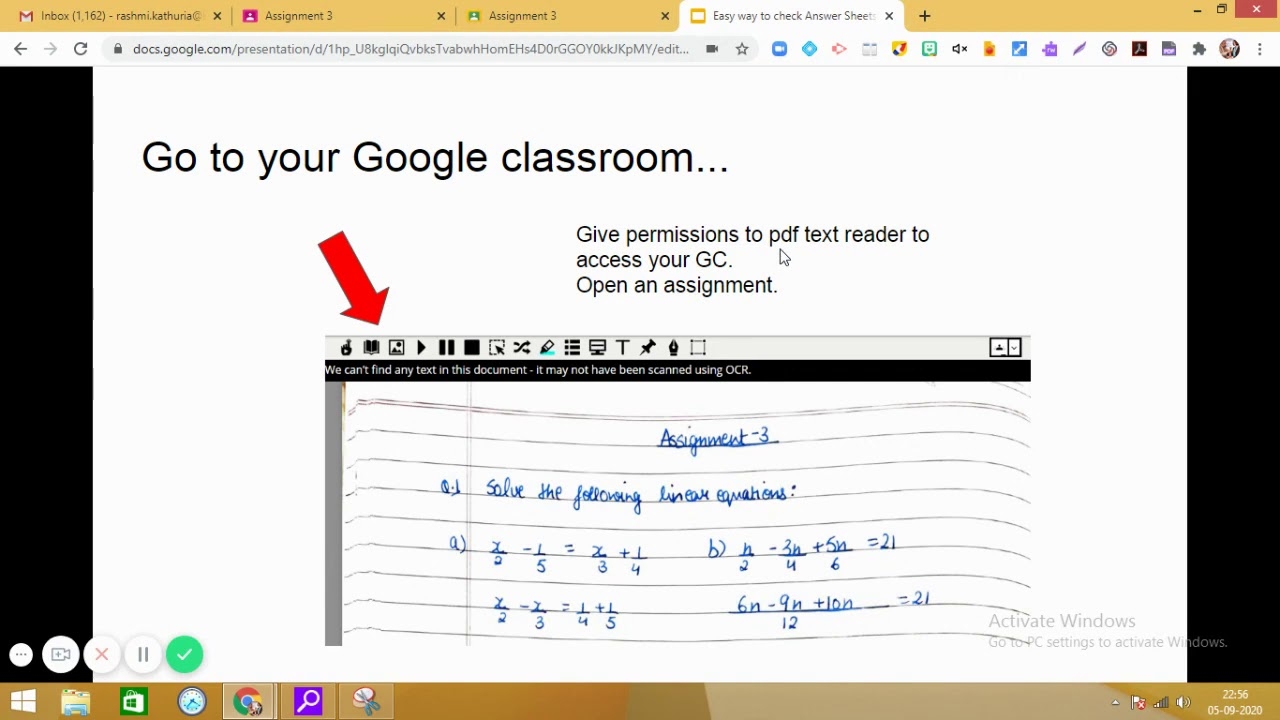1280x720 pixels.
Task: Click the Stop icon in the reader toolbar
Action: [x=471, y=347]
